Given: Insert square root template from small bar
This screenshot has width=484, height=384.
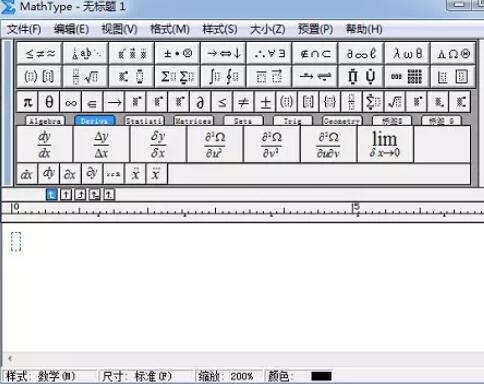Looking at the screenshot, I should [x=395, y=102].
